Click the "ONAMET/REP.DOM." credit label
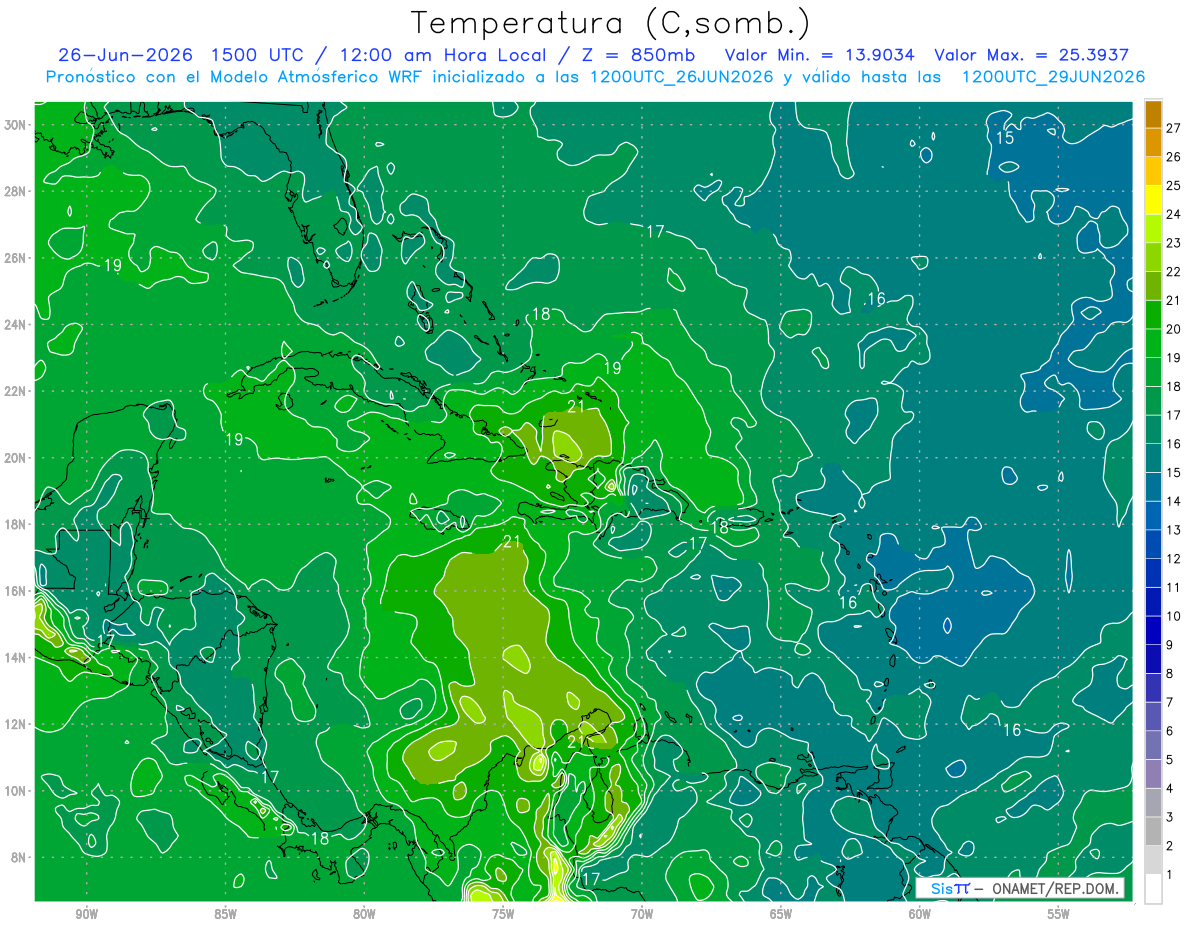The height and width of the screenshot is (927, 1200). pyautogui.click(x=1055, y=889)
